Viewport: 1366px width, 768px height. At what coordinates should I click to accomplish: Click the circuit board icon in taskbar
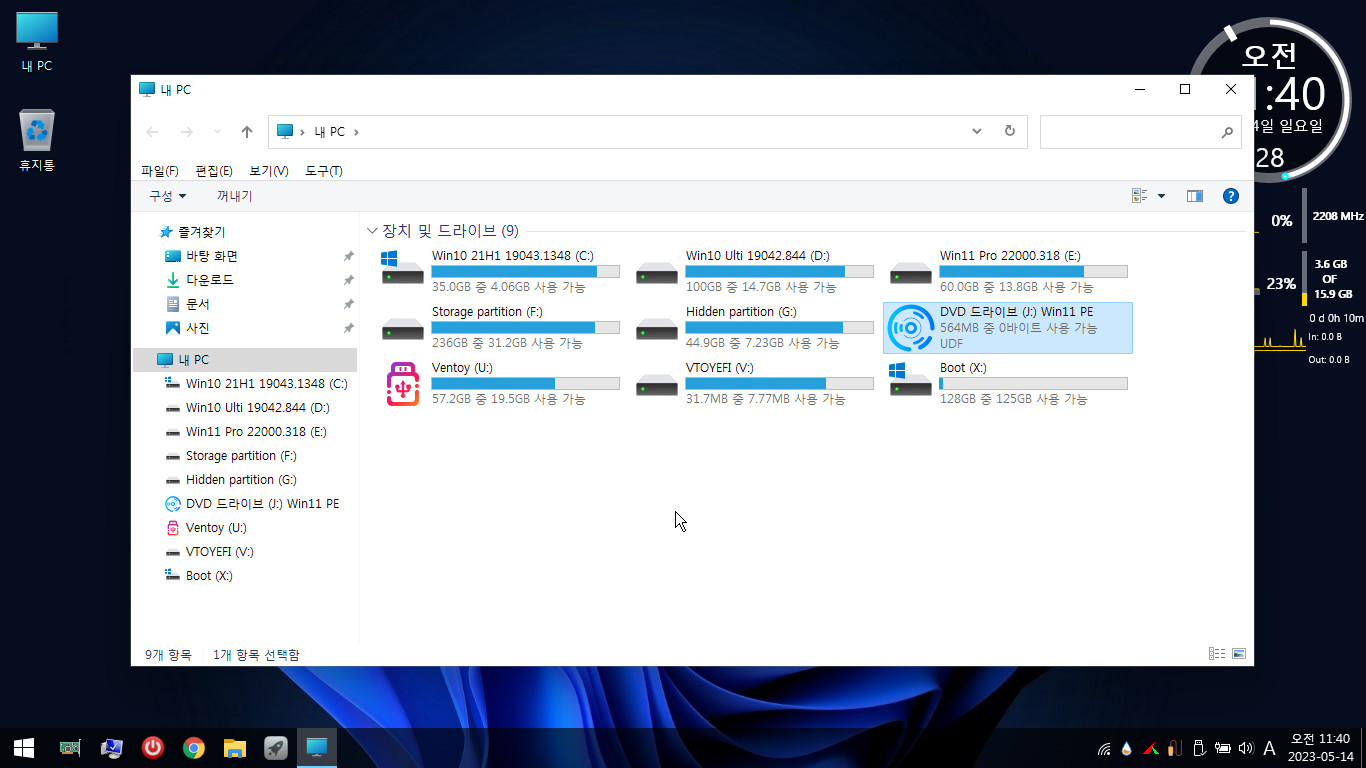coord(70,747)
